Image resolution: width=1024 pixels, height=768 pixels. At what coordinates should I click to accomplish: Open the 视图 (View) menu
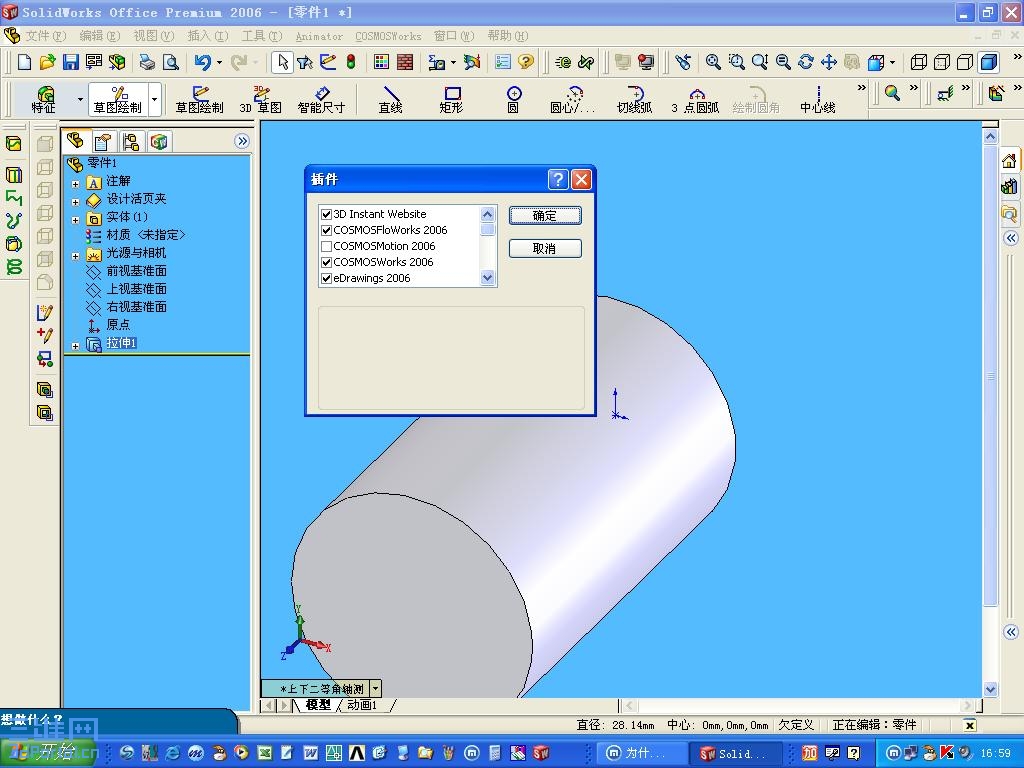tap(154, 36)
